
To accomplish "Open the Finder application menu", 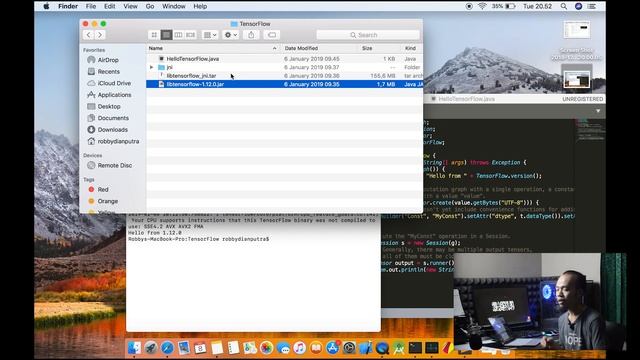I will point(68,7).
